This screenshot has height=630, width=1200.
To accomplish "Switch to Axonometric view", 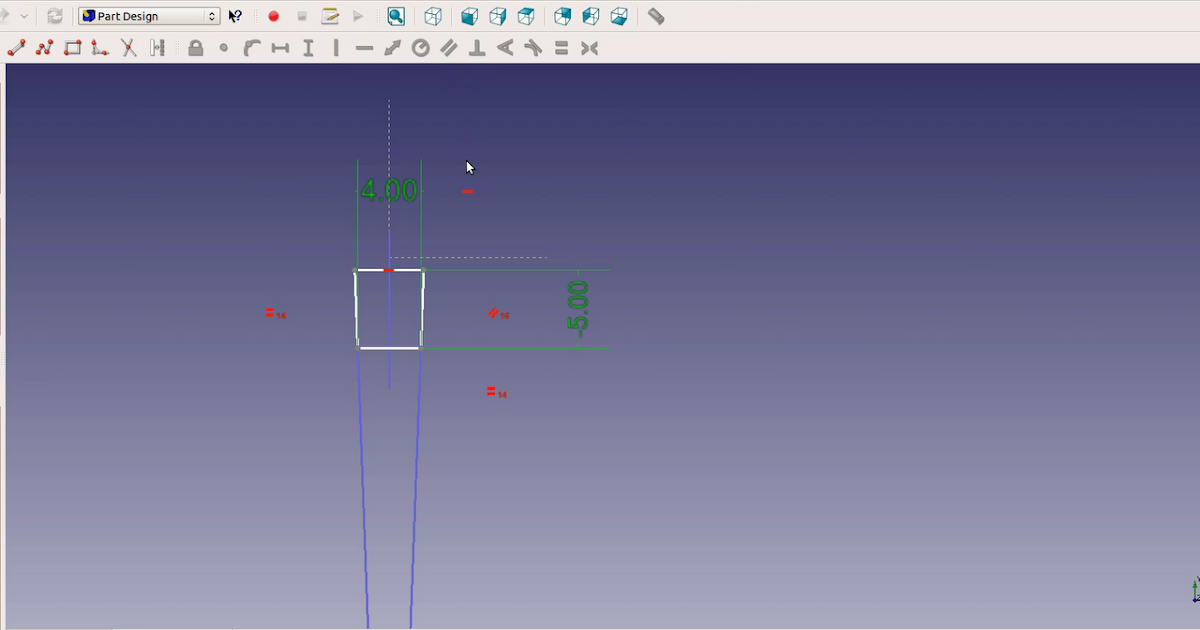I will (x=431, y=16).
